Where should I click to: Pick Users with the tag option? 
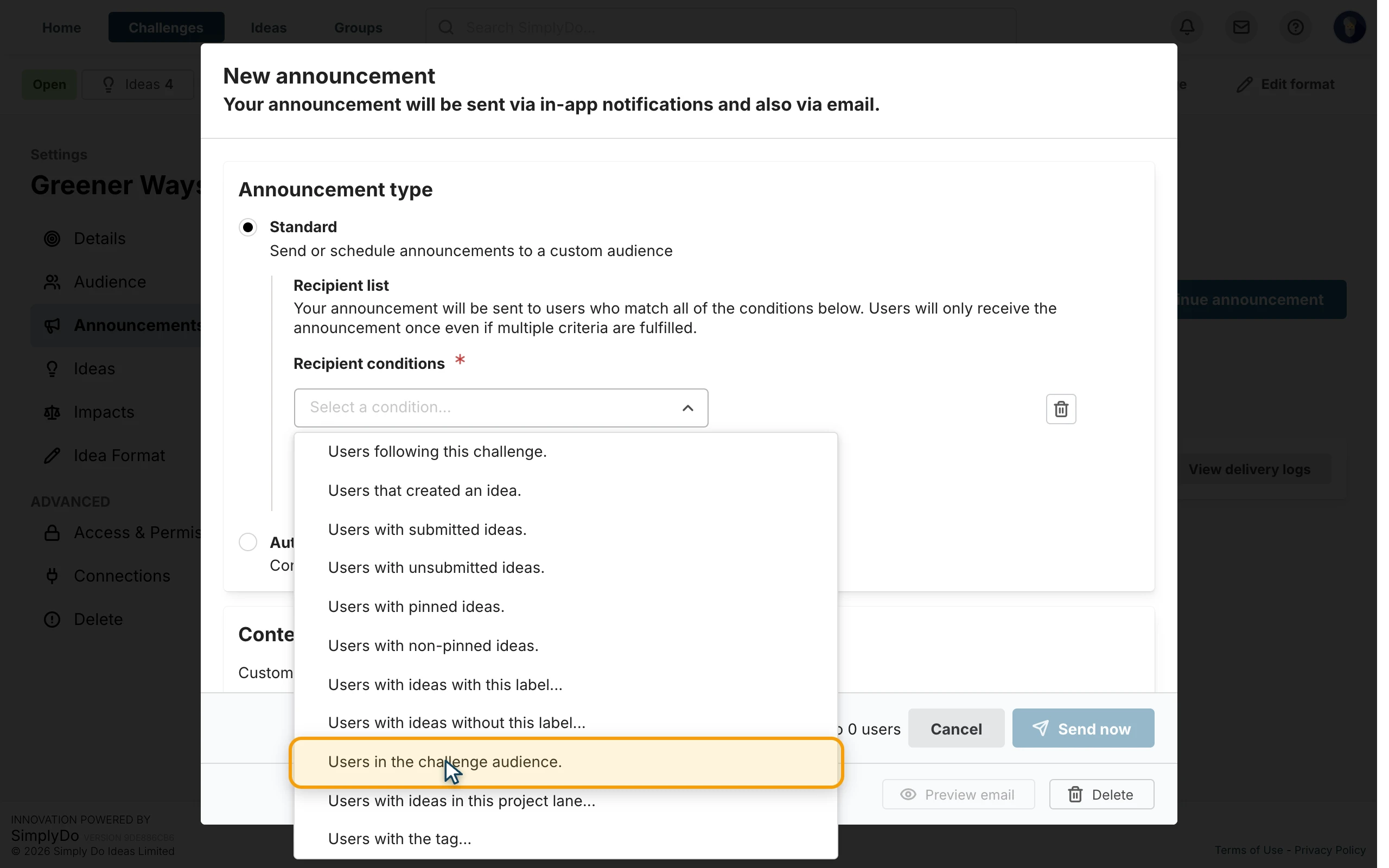pyautogui.click(x=565, y=839)
